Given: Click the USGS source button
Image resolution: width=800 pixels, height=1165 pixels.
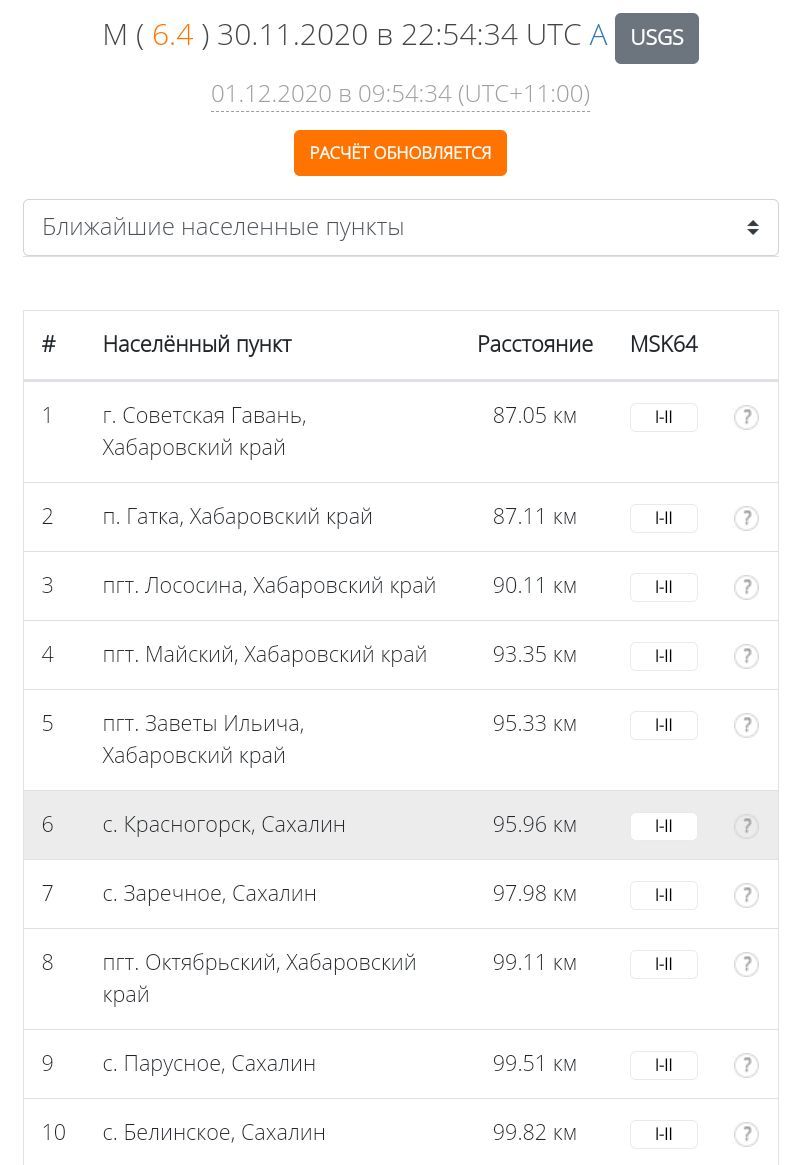Looking at the screenshot, I should pyautogui.click(x=657, y=38).
